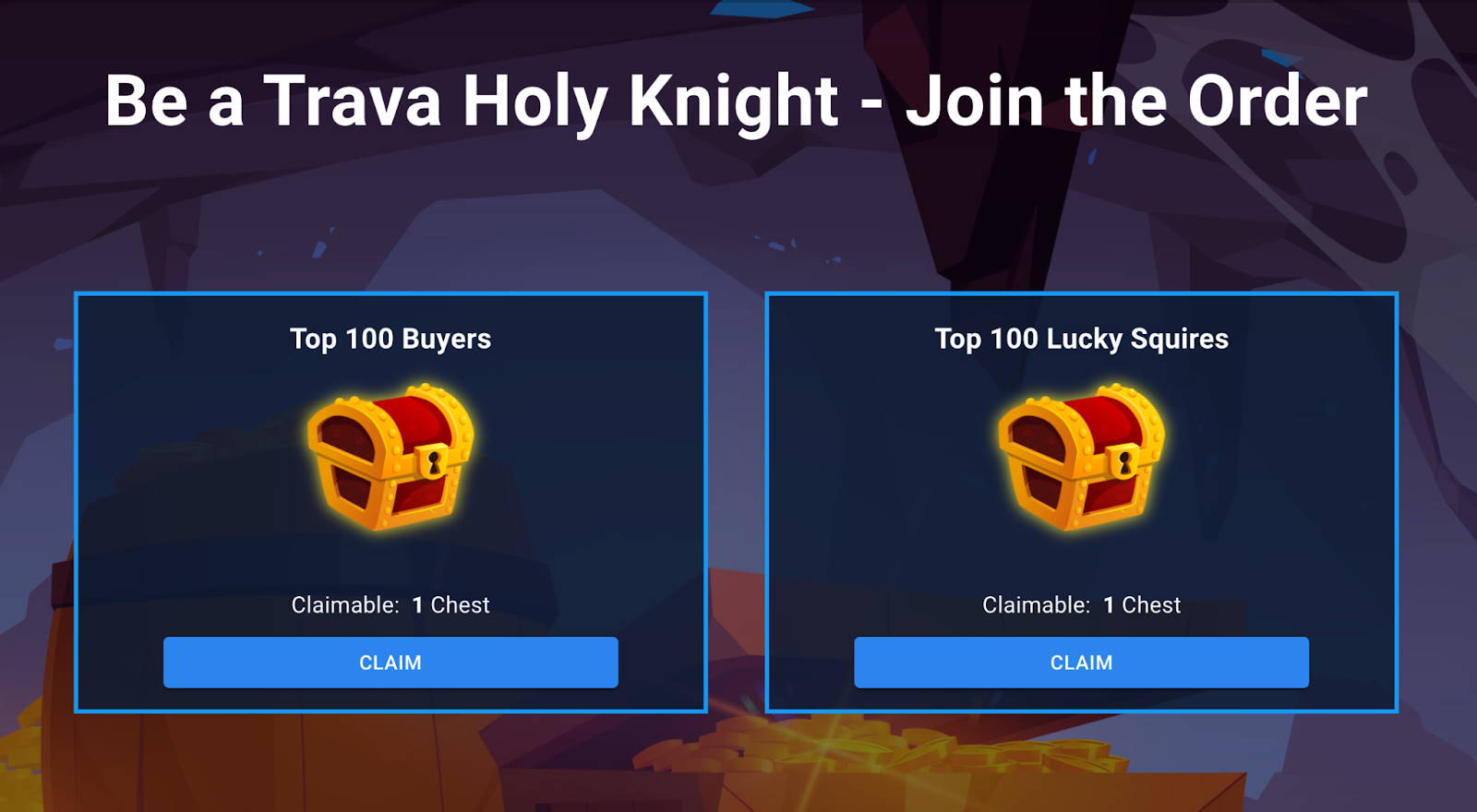The image size is (1477, 812).
Task: Click the Top 100 Buyers heading
Action: point(390,339)
